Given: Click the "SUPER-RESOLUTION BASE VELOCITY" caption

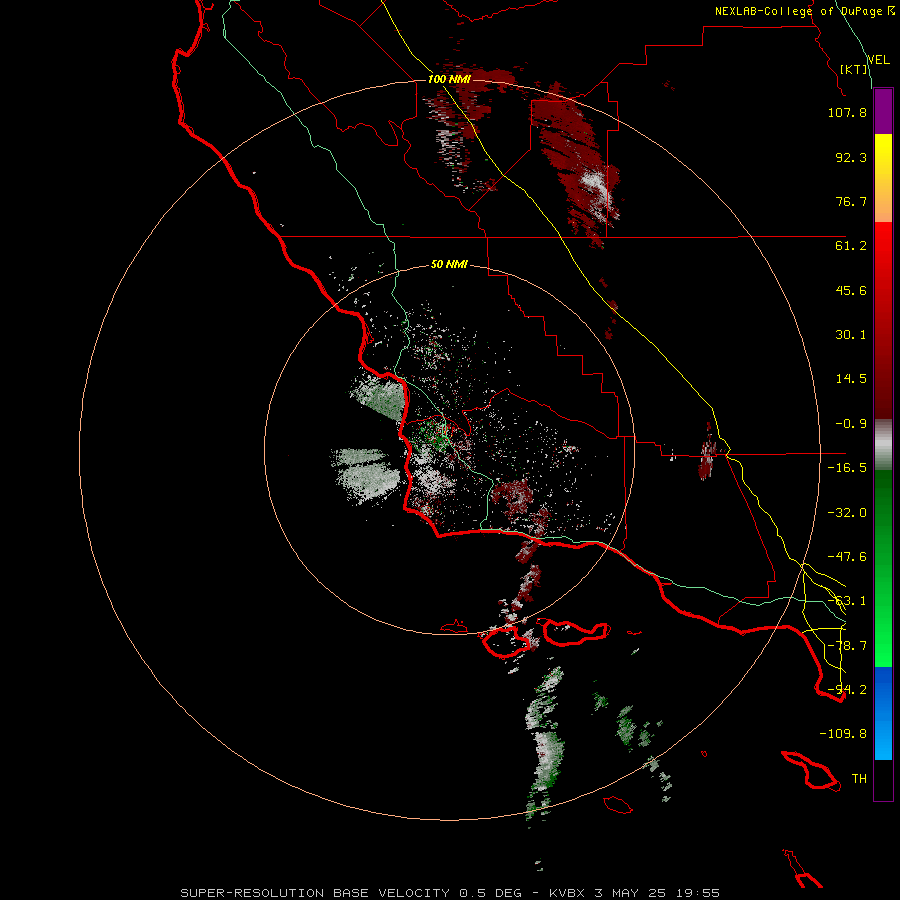Looking at the screenshot, I should [x=315, y=893].
